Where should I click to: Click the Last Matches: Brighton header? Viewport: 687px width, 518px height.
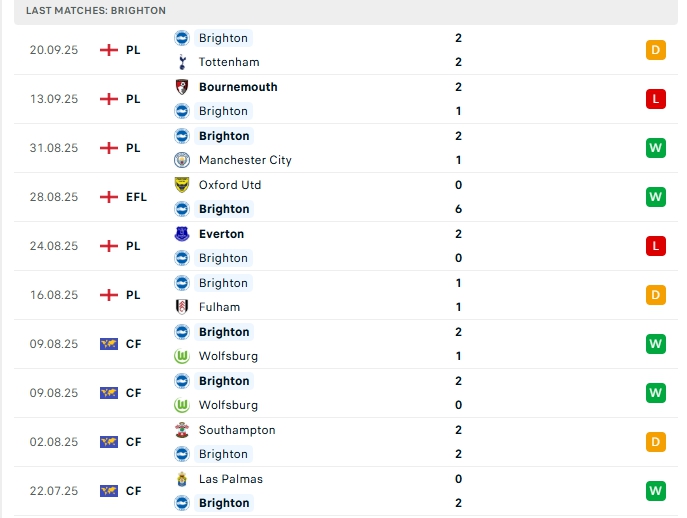[x=96, y=10]
